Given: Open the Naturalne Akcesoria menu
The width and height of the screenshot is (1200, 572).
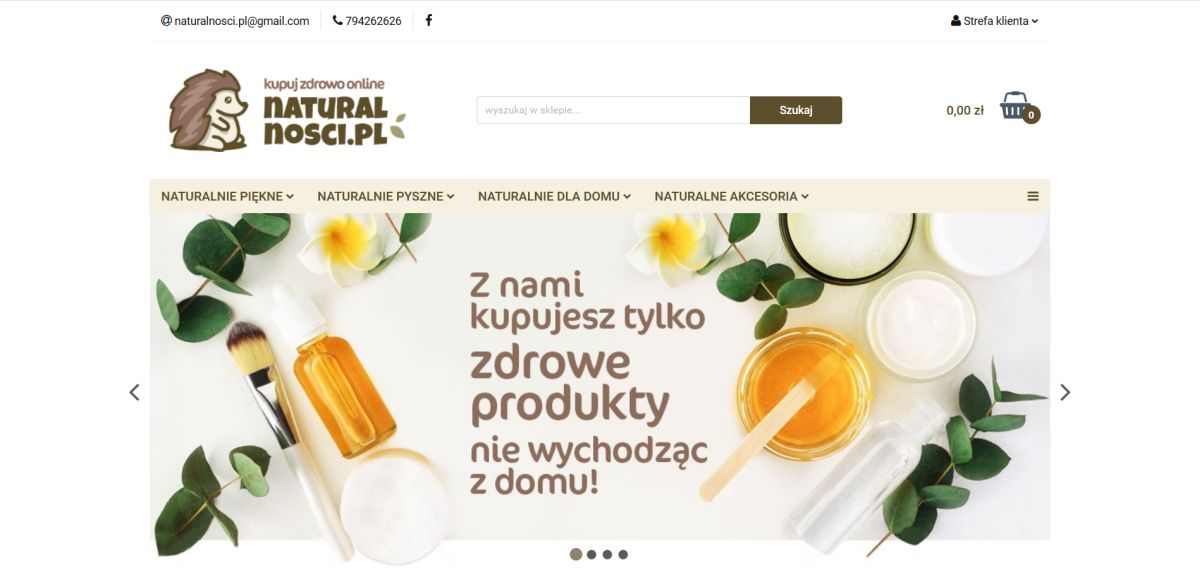Looking at the screenshot, I should (732, 196).
